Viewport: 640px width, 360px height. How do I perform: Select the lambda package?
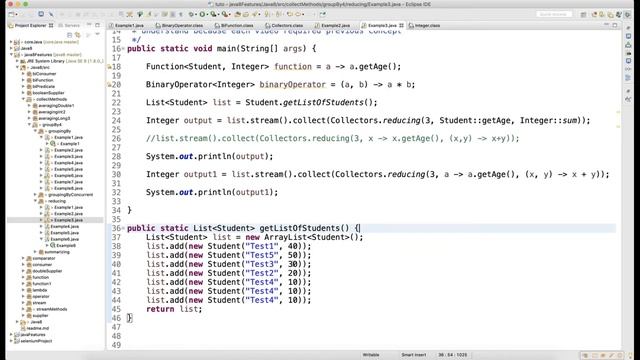click(40, 290)
